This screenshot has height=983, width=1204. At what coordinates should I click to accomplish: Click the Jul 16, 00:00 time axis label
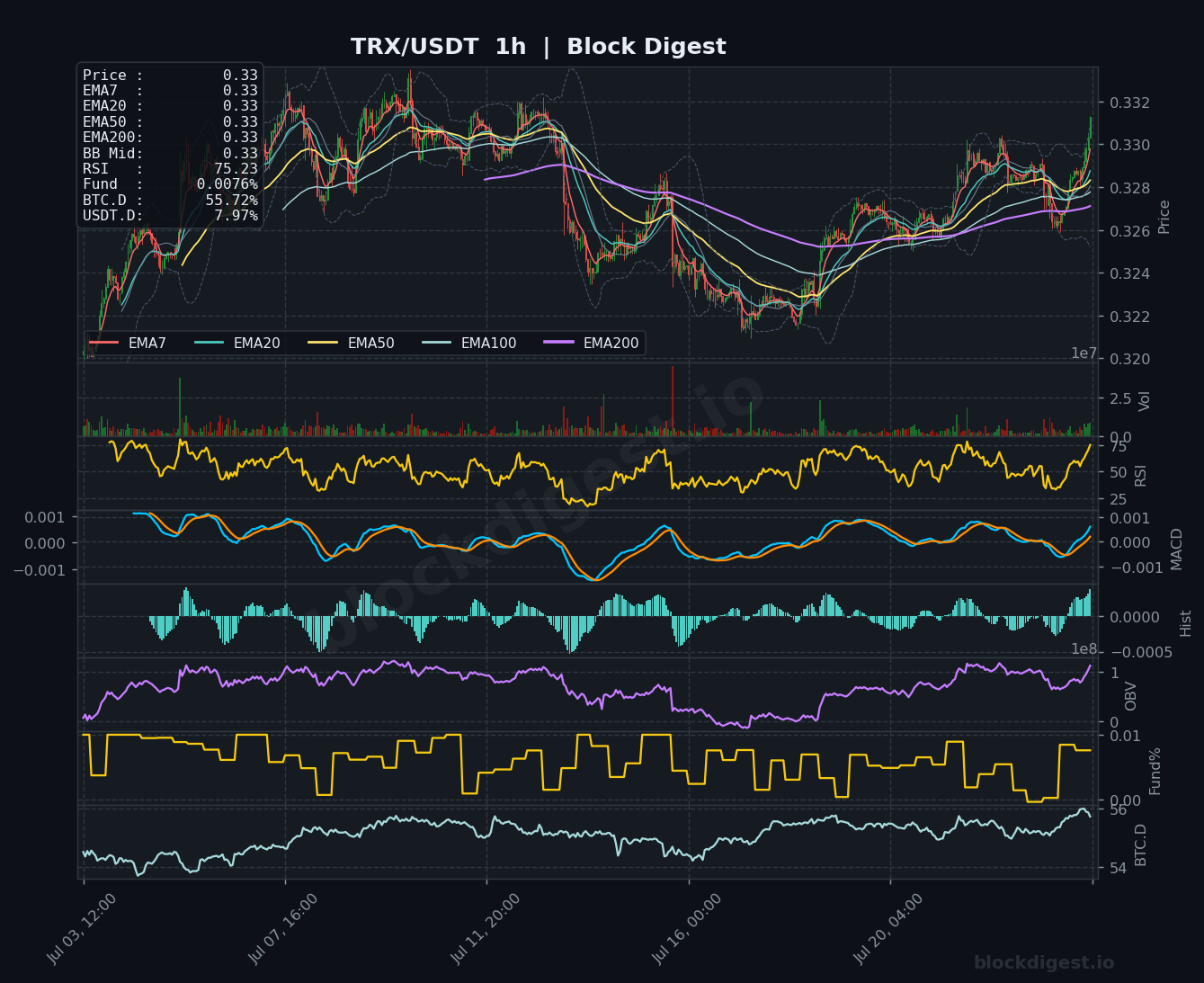(686, 929)
